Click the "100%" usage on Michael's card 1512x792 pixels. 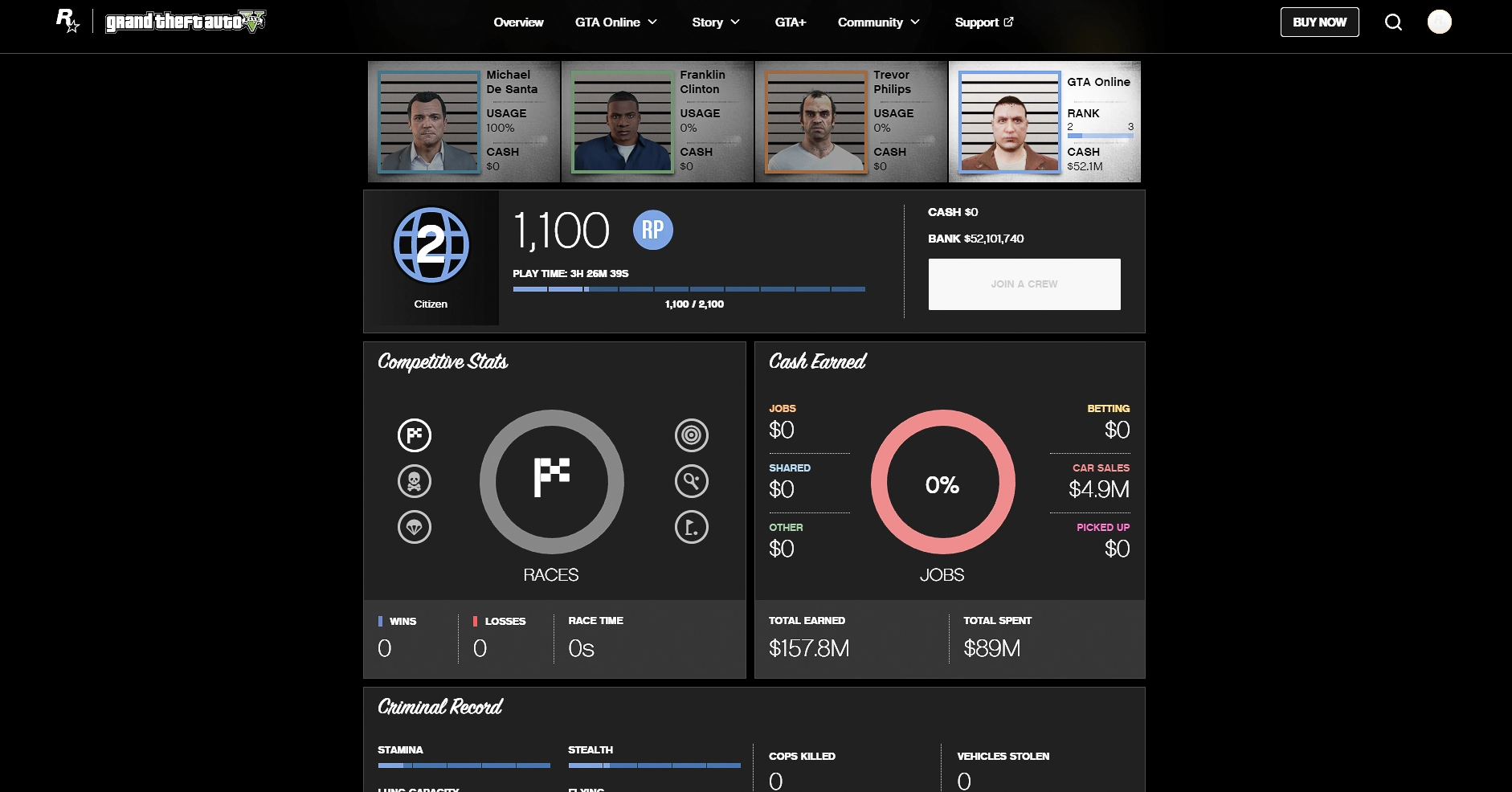click(x=501, y=129)
